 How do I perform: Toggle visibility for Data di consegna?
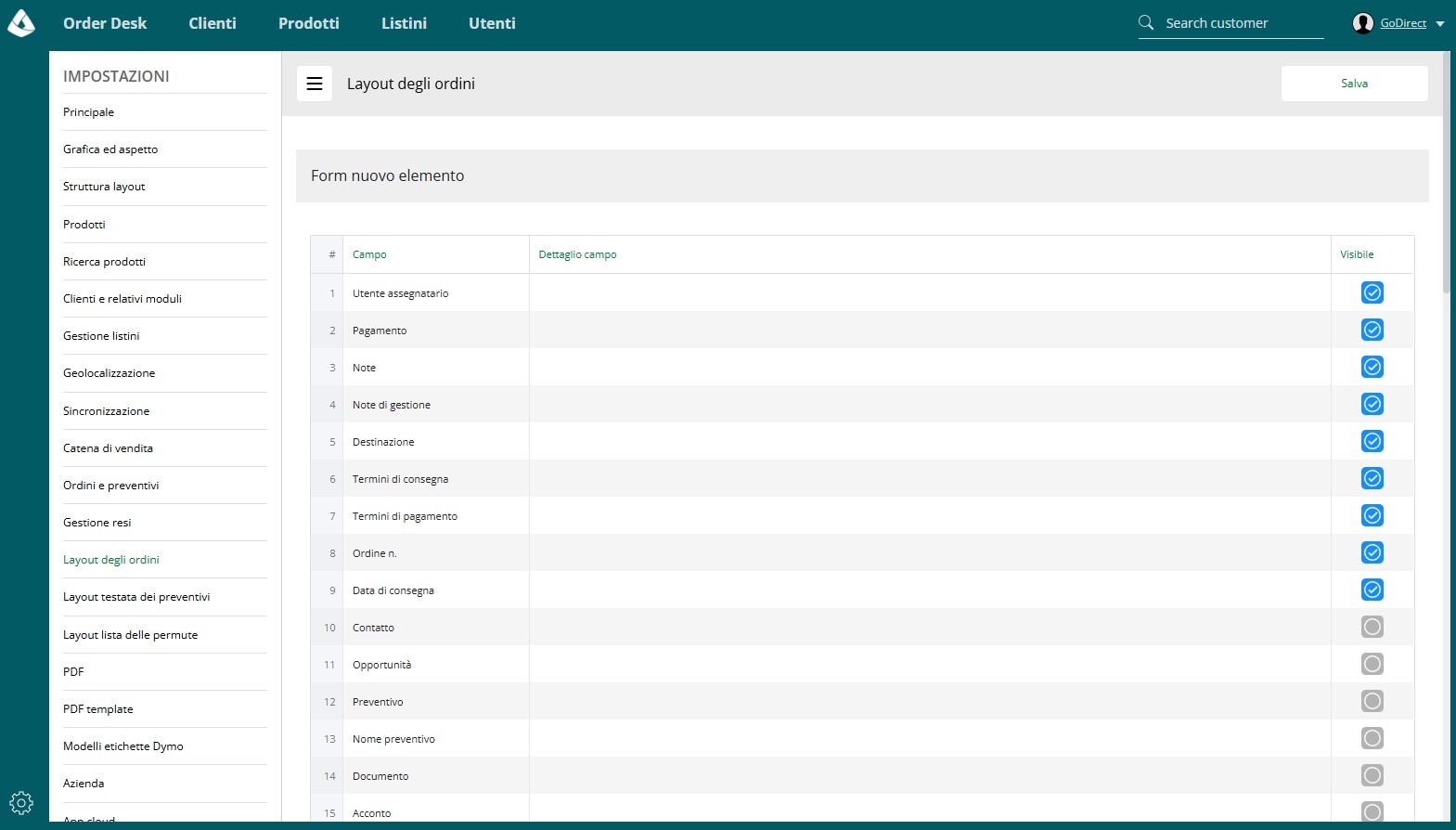[1372, 590]
